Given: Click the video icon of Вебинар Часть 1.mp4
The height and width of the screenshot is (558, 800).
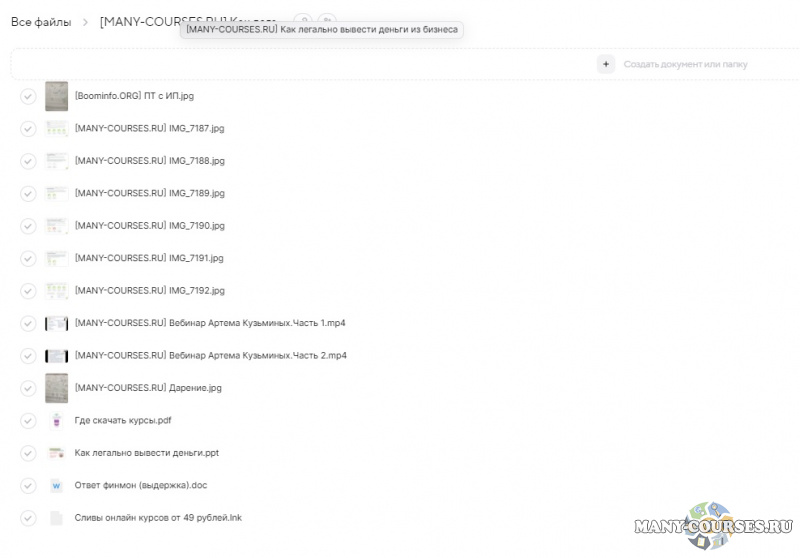Looking at the screenshot, I should coord(56,323).
